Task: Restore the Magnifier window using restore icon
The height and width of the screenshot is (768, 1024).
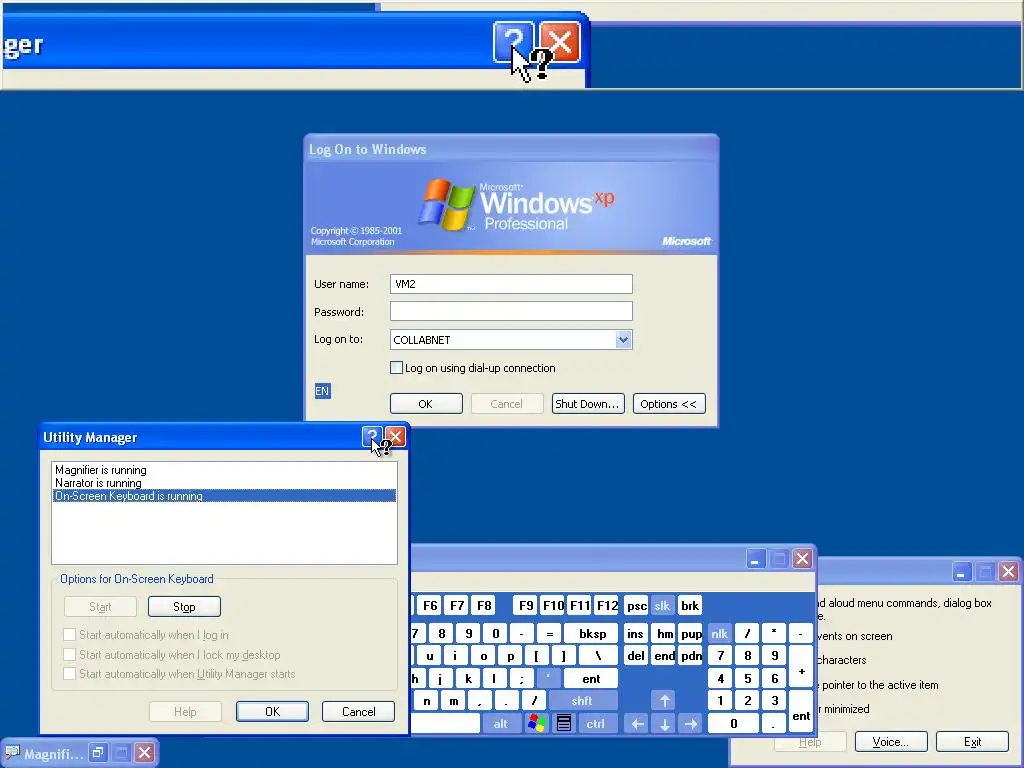Action: (97, 752)
